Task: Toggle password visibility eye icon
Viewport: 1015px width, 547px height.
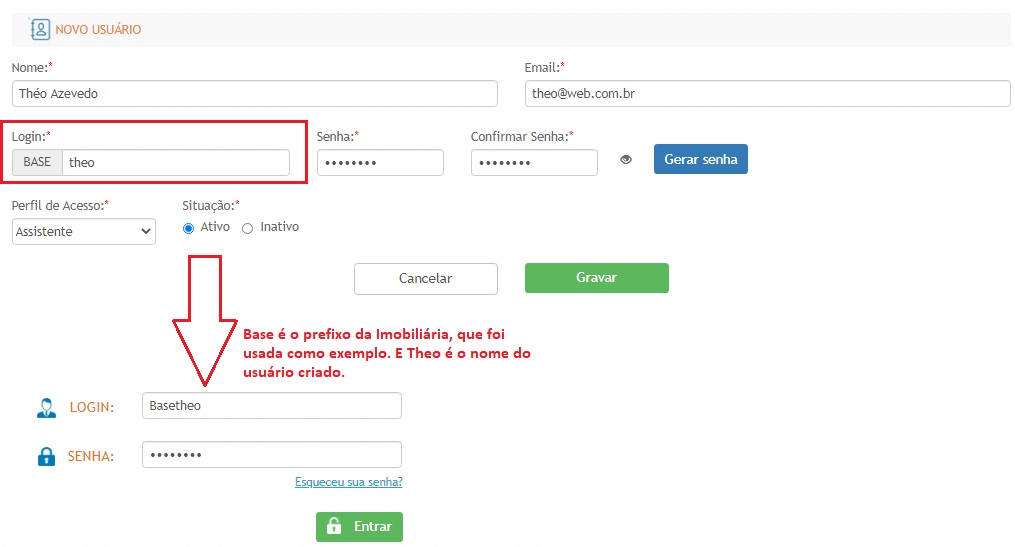Action: pyautogui.click(x=626, y=159)
